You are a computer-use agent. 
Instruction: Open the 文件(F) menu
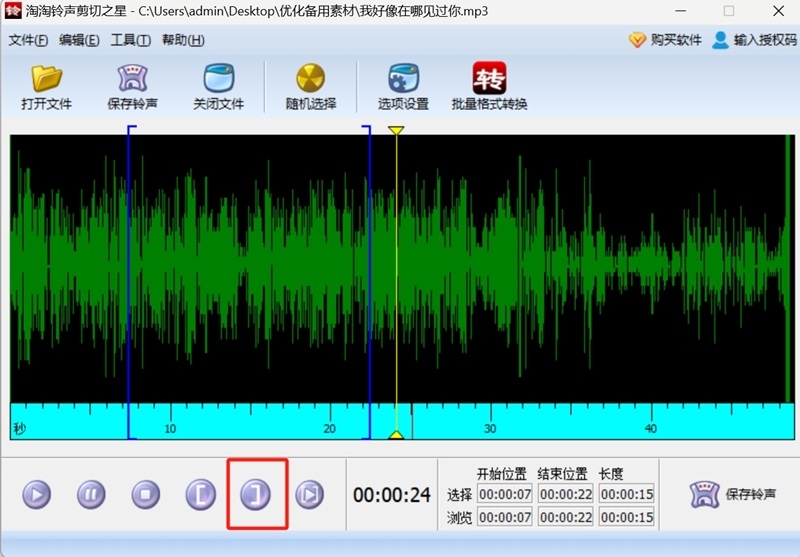click(x=29, y=40)
